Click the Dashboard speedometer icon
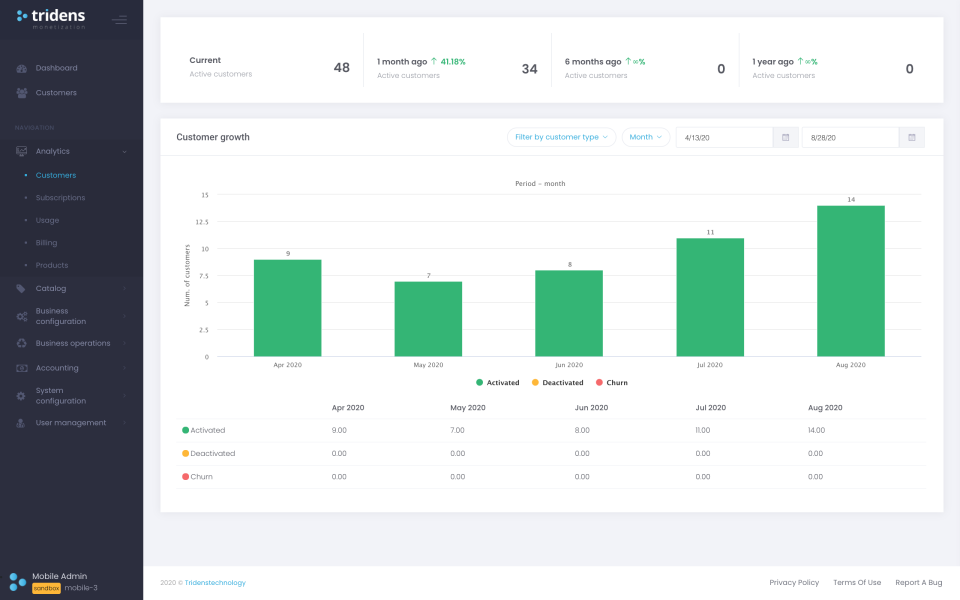 [x=21, y=68]
